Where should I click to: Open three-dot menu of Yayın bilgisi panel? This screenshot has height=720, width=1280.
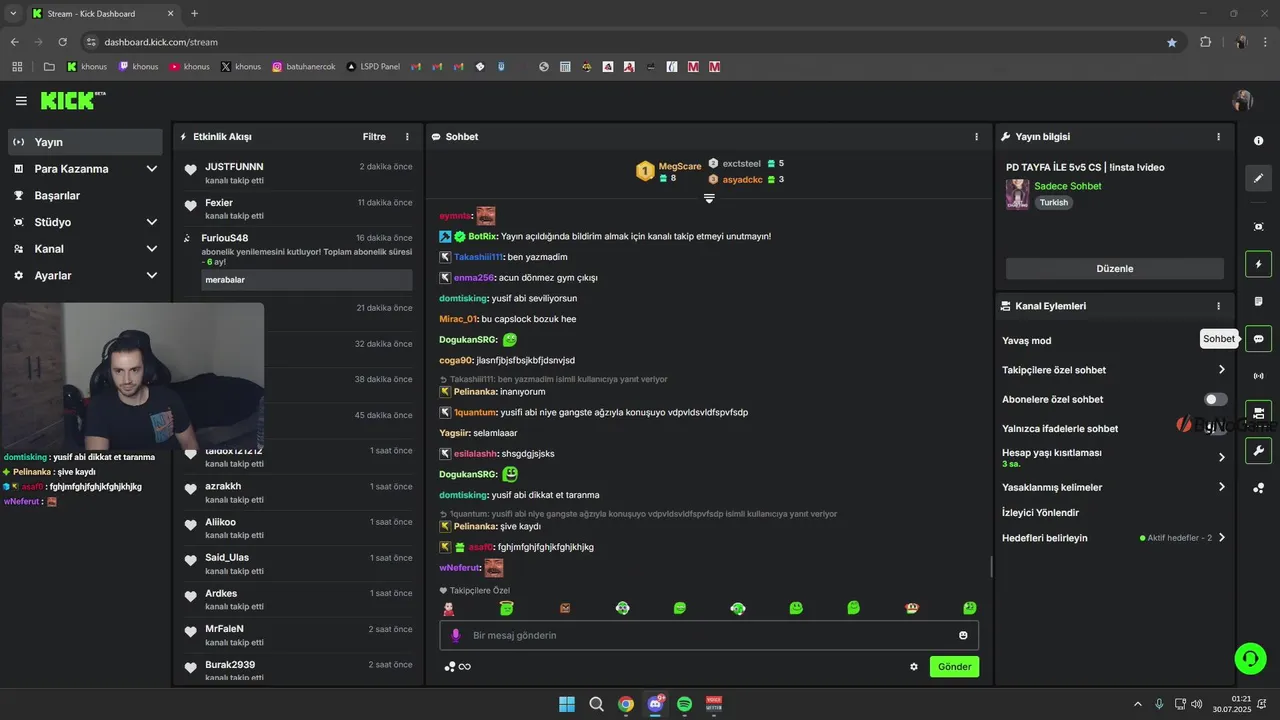1218,137
